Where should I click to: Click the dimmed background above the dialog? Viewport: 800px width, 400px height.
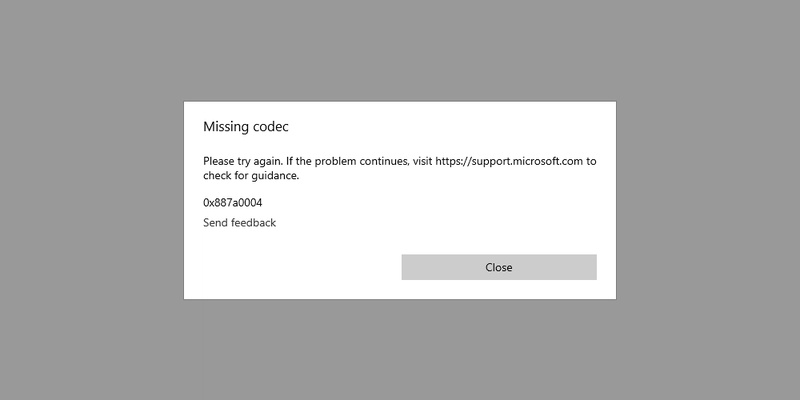coord(400,50)
